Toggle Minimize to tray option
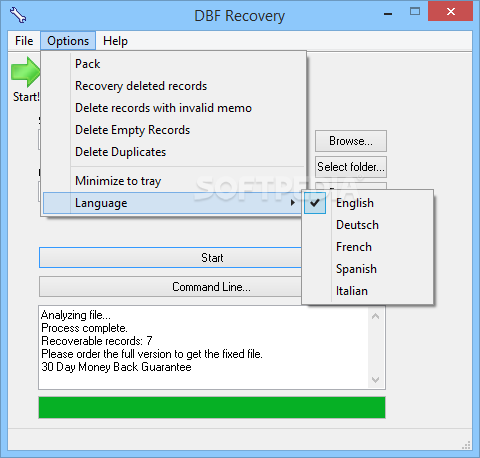480x458 pixels. [x=173, y=181]
